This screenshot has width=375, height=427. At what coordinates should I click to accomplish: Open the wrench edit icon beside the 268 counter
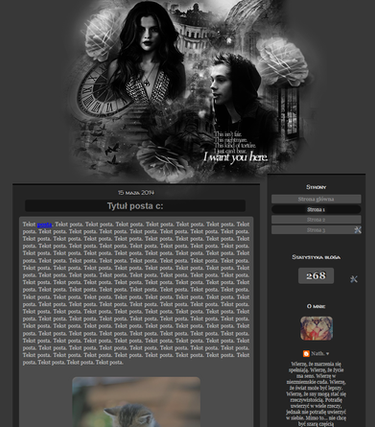354,279
